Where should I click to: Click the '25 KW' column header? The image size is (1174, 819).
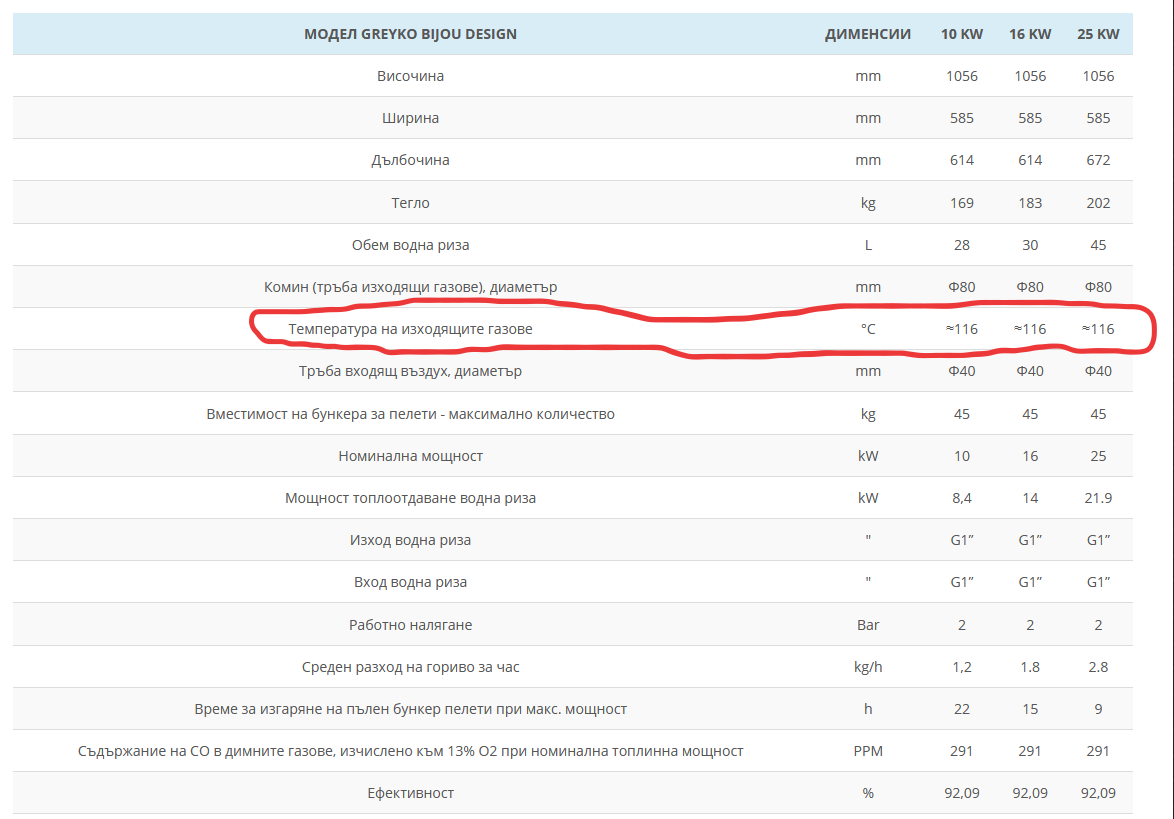(x=1098, y=34)
